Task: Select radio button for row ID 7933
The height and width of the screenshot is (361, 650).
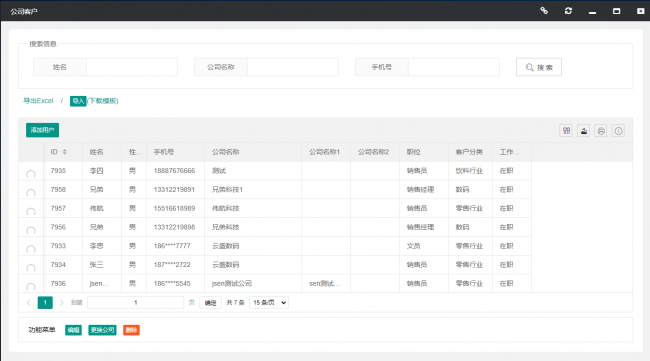Action: (x=31, y=249)
